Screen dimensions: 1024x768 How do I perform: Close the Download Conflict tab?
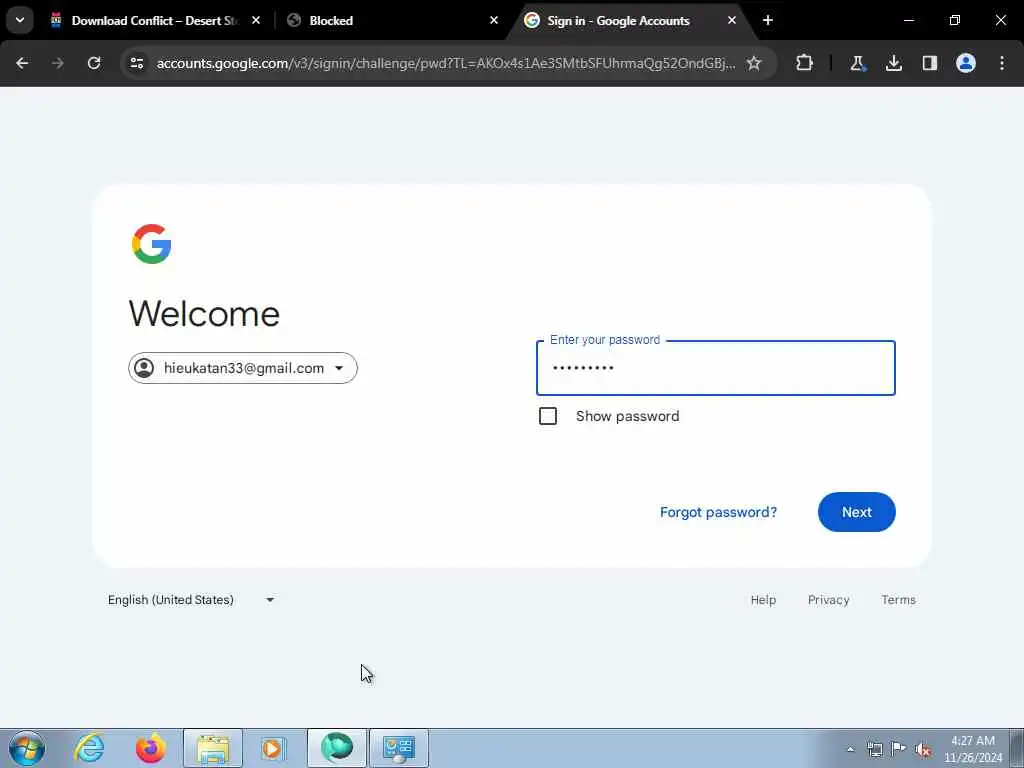click(256, 20)
